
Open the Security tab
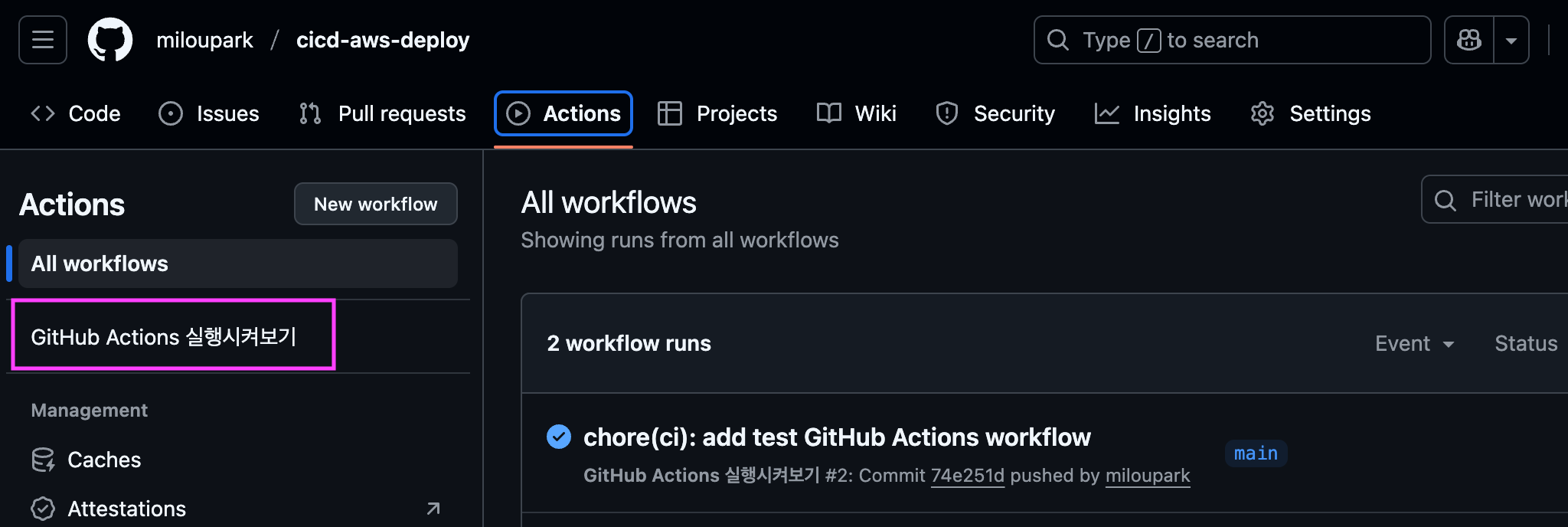[995, 113]
